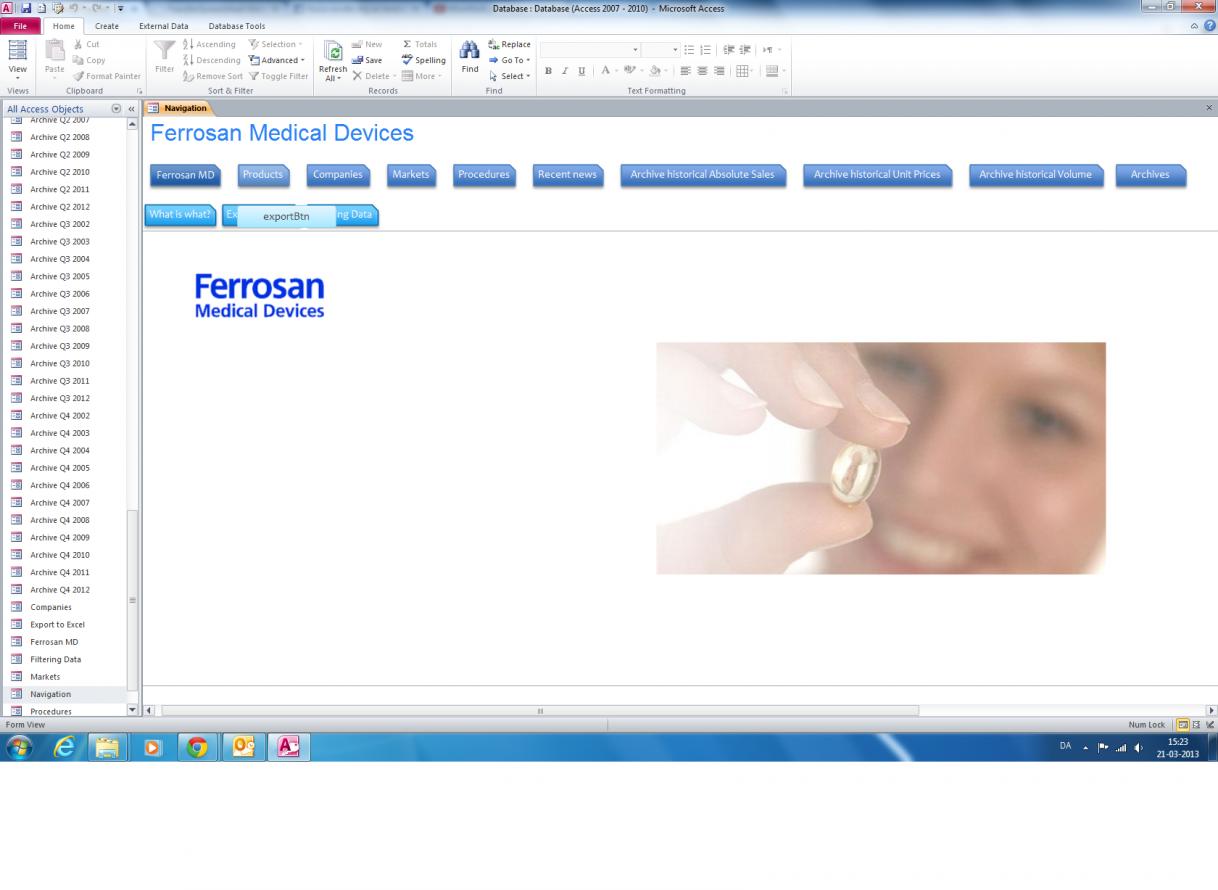
Task: Click Toggle Filter in Sort & Filter
Action: (279, 76)
